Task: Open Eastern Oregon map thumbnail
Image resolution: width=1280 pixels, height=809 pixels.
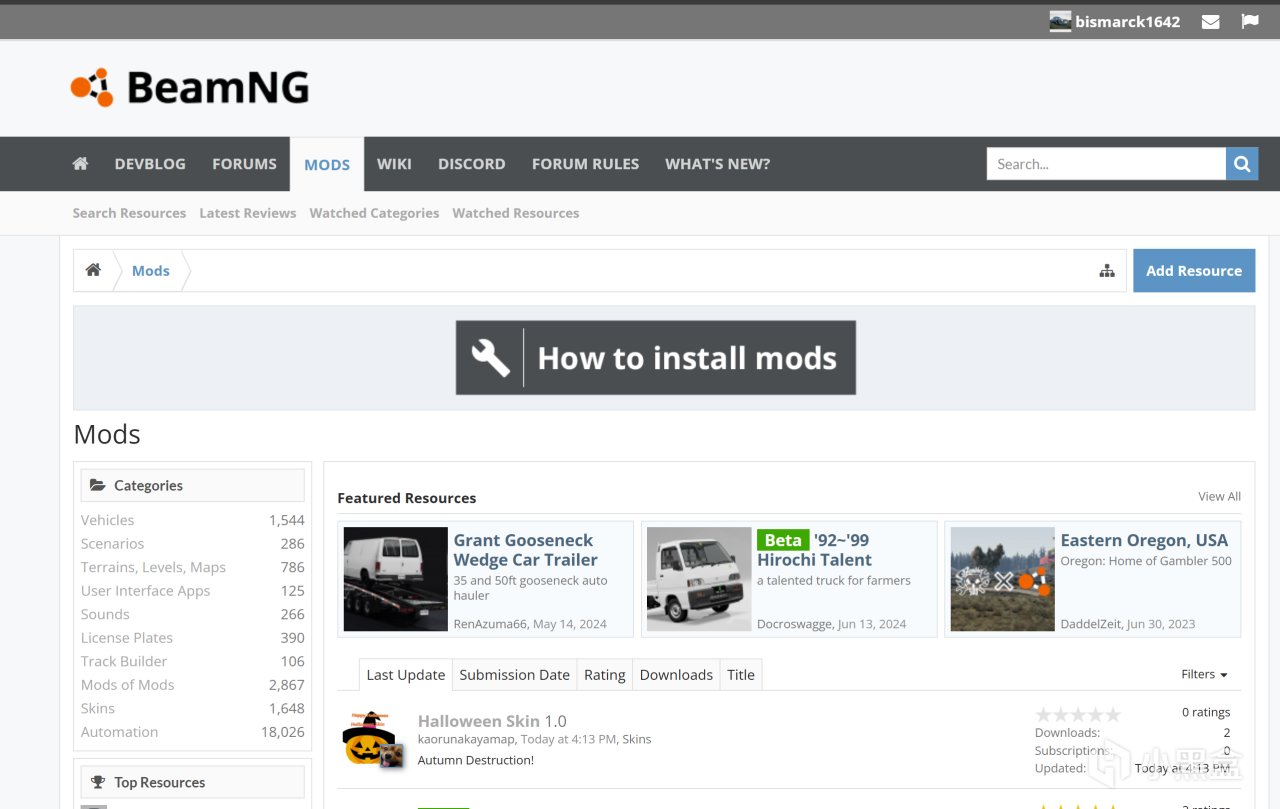Action: click(x=1002, y=579)
